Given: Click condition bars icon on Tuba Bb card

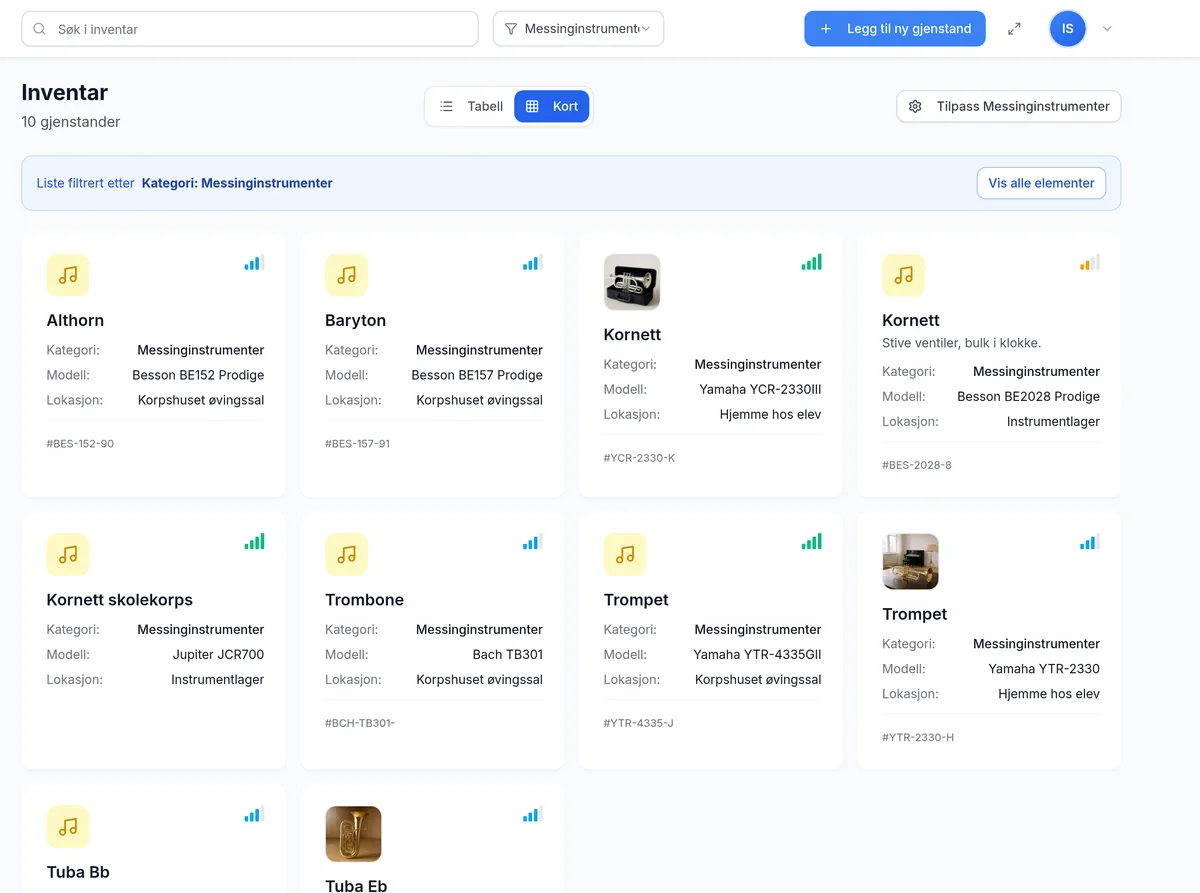Looking at the screenshot, I should [254, 815].
